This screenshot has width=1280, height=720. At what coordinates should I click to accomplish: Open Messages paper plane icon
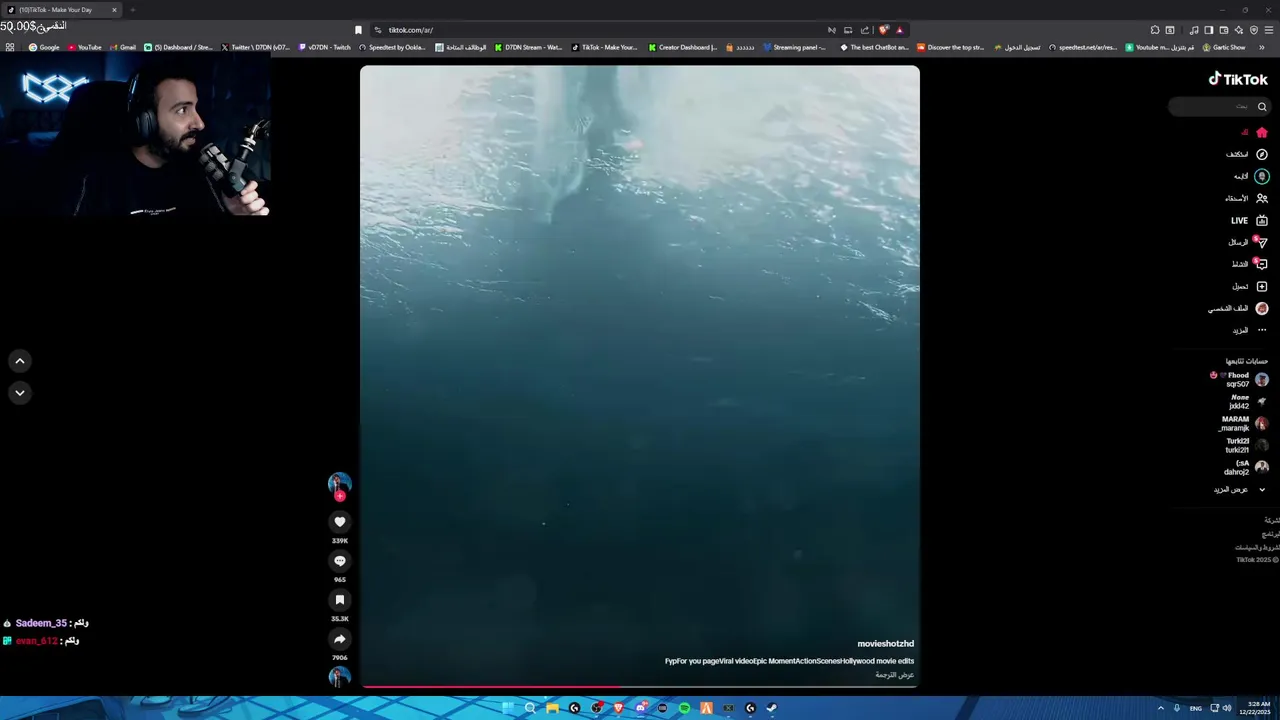pyautogui.click(x=1262, y=242)
